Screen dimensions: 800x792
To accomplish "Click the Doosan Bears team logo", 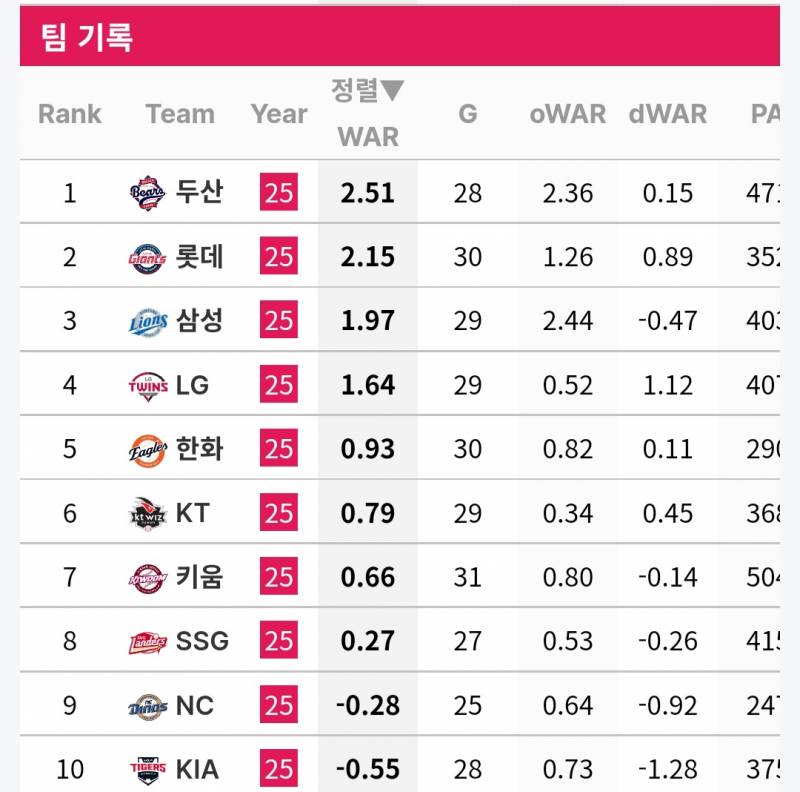I will click(x=148, y=192).
